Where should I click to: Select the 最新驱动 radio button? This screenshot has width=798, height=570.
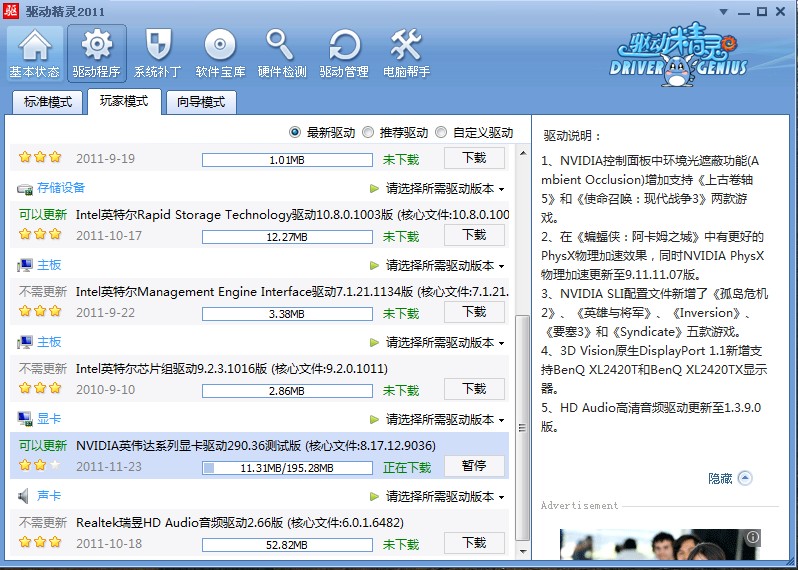click(294, 132)
